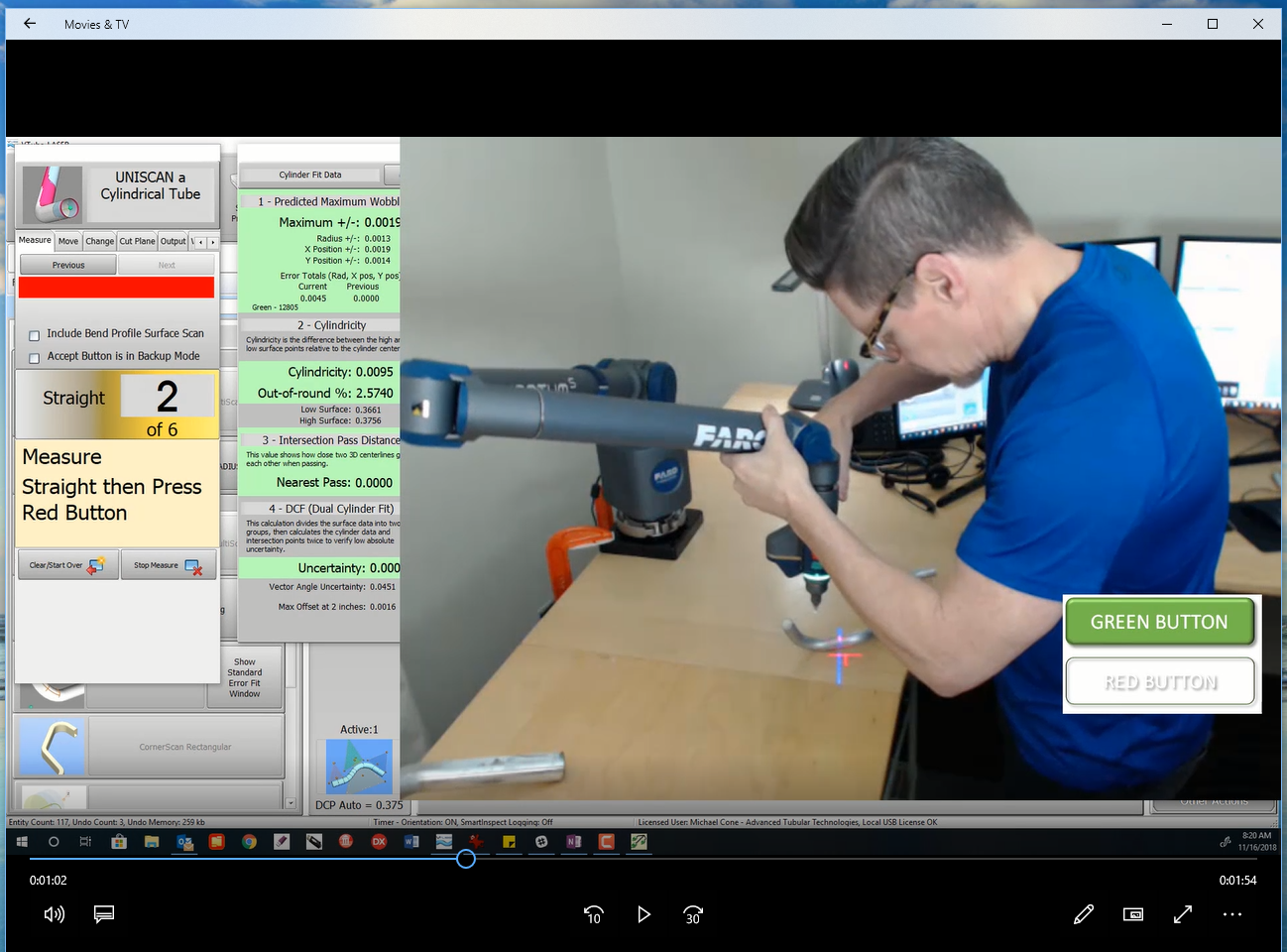The image size is (1287, 952).
Task: Mute the video volume speaker icon
Action: click(54, 914)
